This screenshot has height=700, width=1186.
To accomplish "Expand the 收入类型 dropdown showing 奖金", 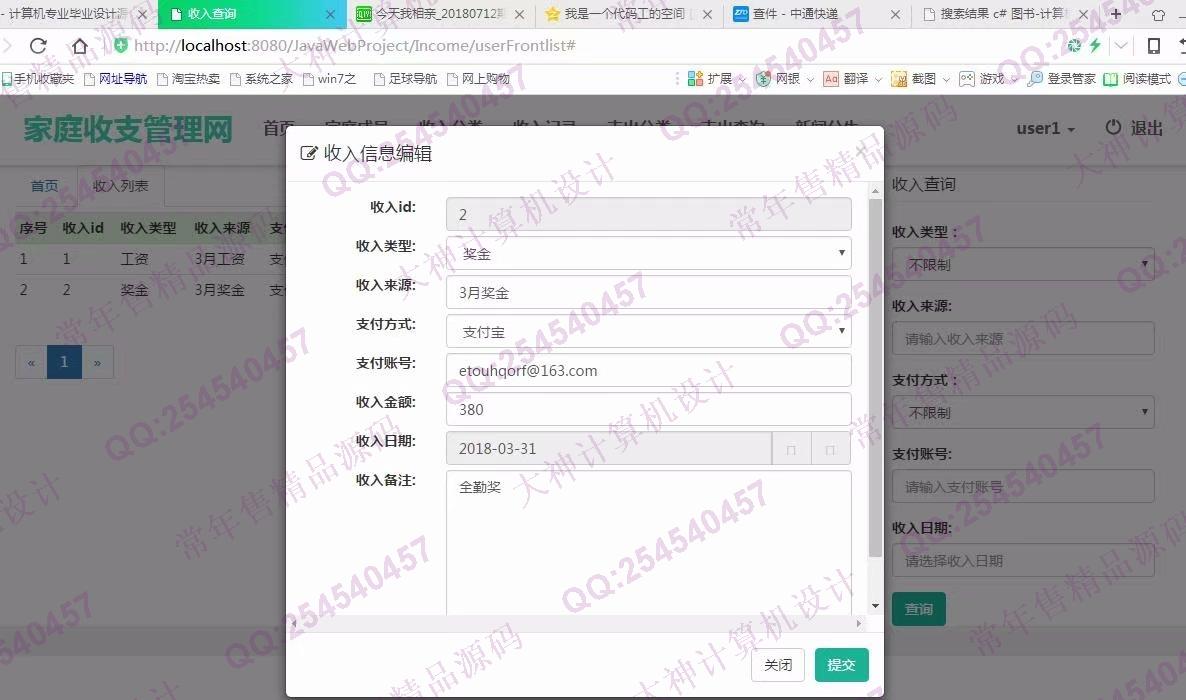I will (648, 254).
